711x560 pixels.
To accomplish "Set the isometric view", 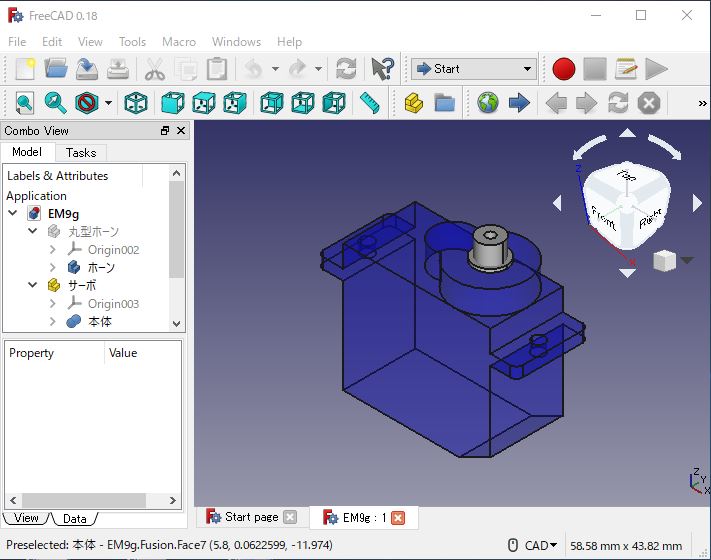I will (136, 103).
